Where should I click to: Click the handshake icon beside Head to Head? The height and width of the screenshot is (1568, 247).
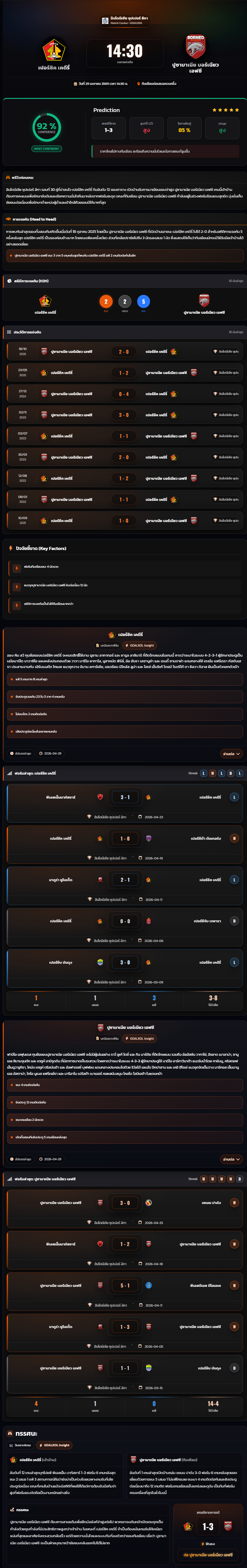click(9, 219)
